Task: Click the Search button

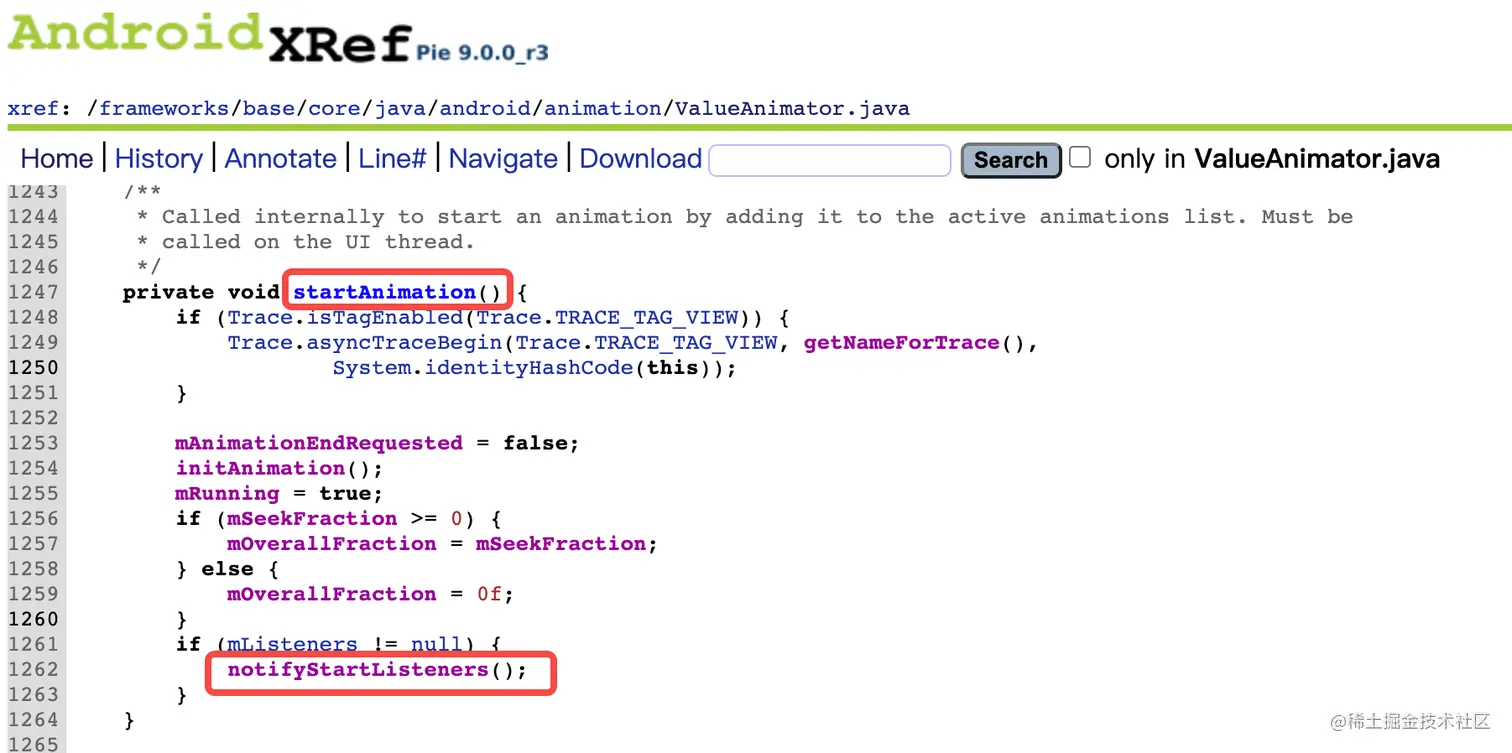Action: click(x=1010, y=160)
